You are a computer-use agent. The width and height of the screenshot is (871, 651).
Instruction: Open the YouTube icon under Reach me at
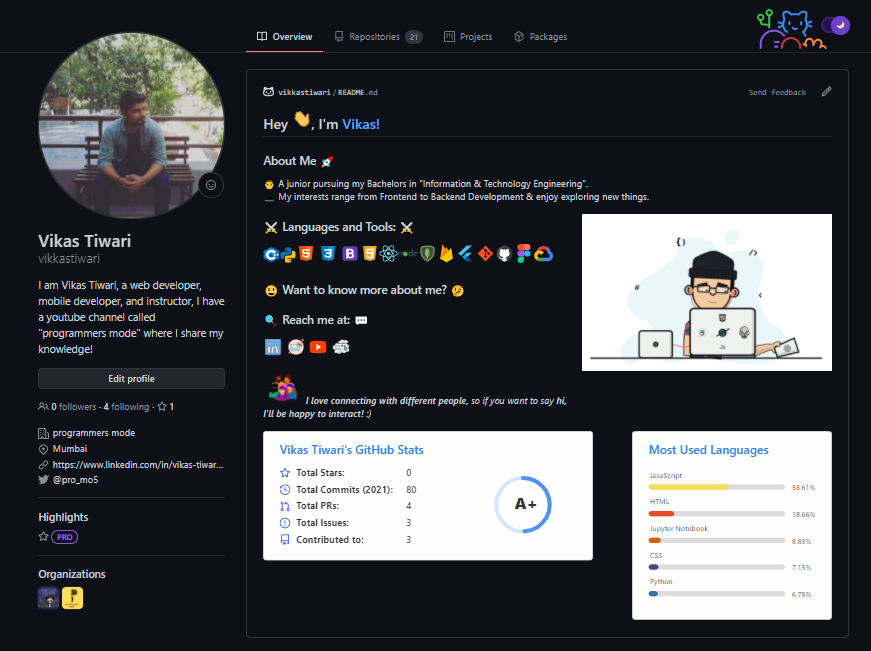318,347
